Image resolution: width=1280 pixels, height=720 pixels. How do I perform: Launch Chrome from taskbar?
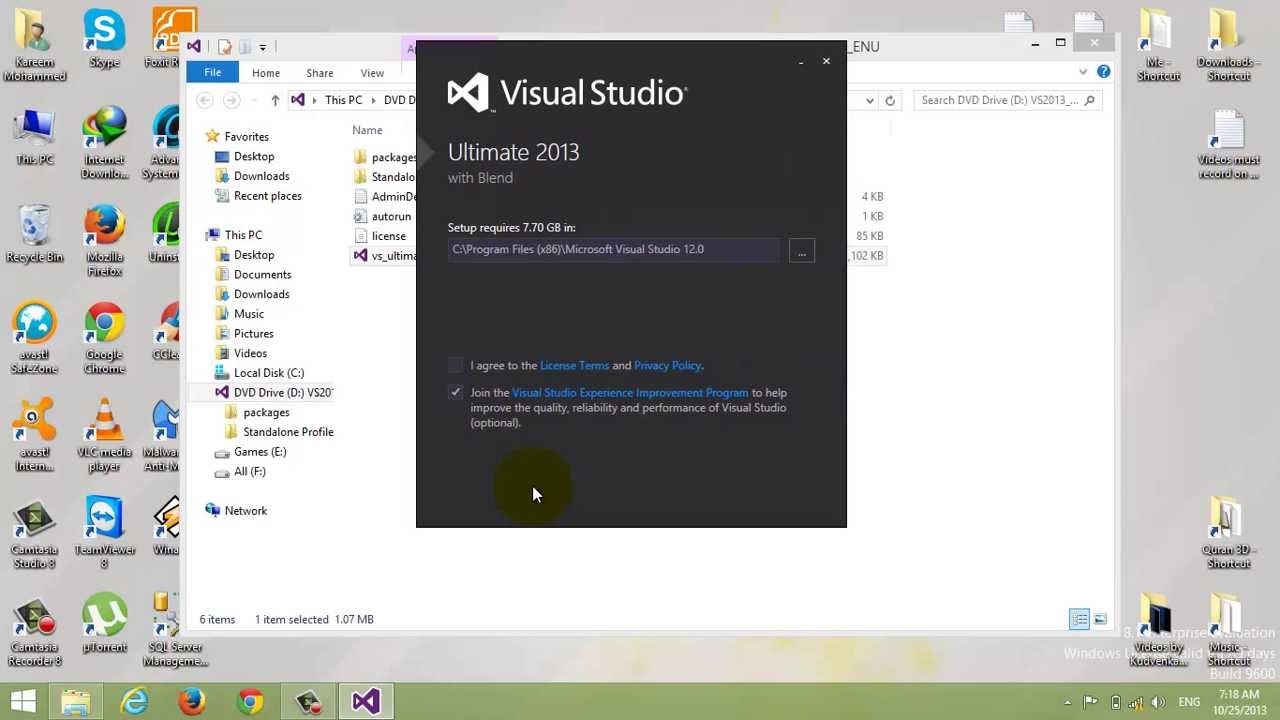250,701
